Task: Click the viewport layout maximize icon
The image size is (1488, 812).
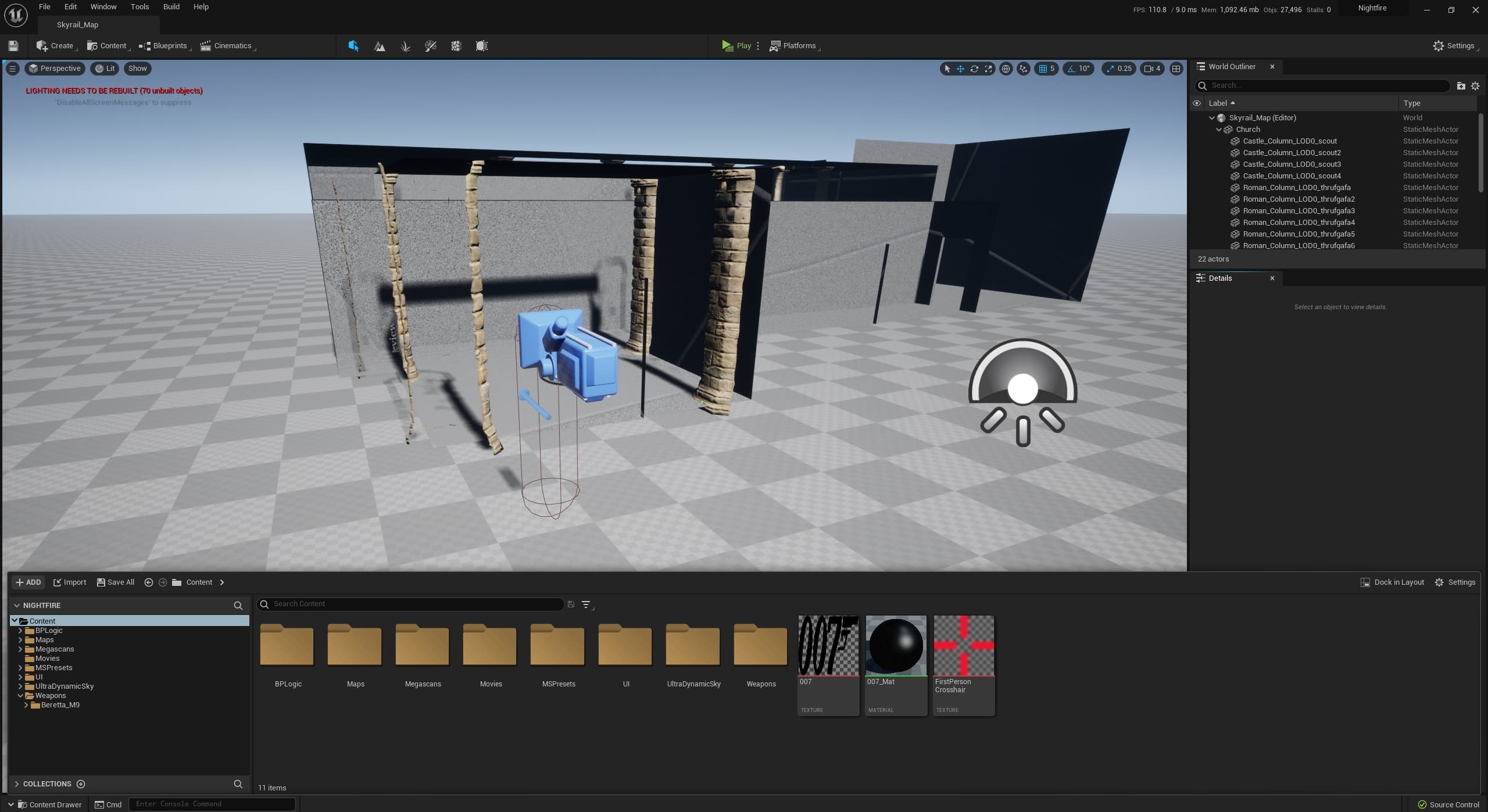Action: (1176, 69)
